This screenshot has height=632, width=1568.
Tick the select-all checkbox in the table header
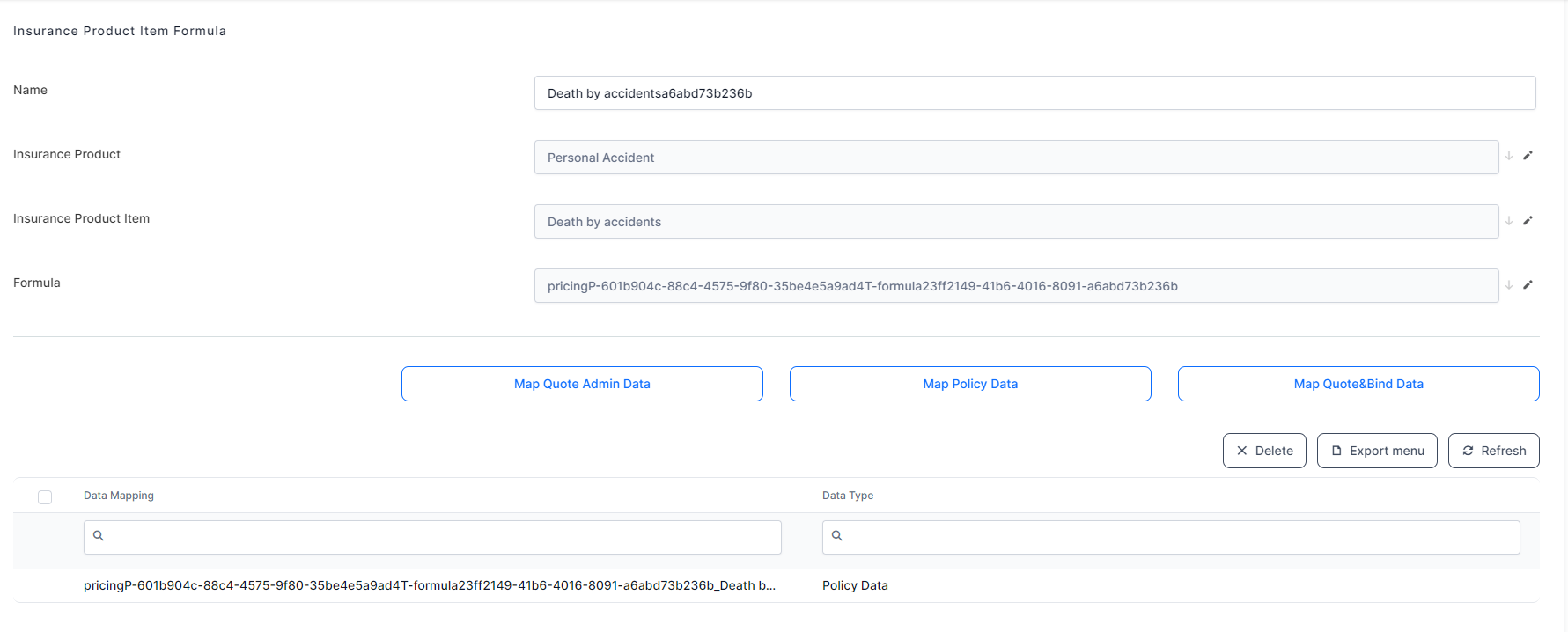tap(45, 497)
